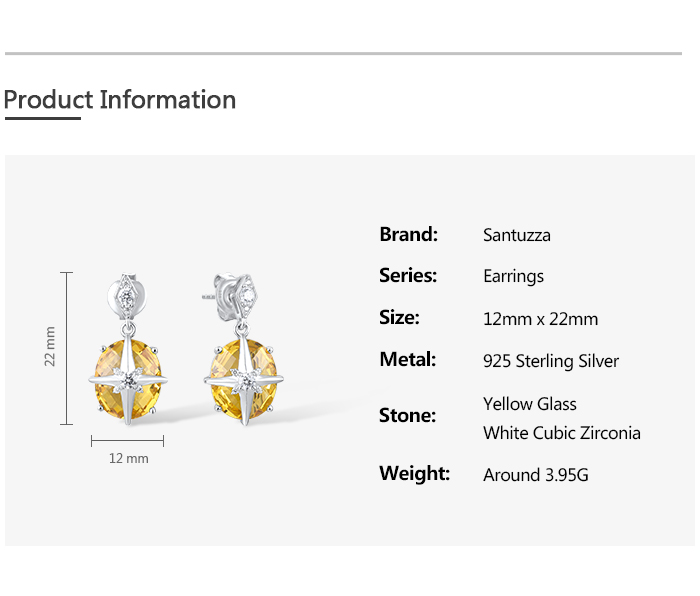Click the Yellow Glass stone text
Viewport: 700px width, 596px height.
click(529, 404)
